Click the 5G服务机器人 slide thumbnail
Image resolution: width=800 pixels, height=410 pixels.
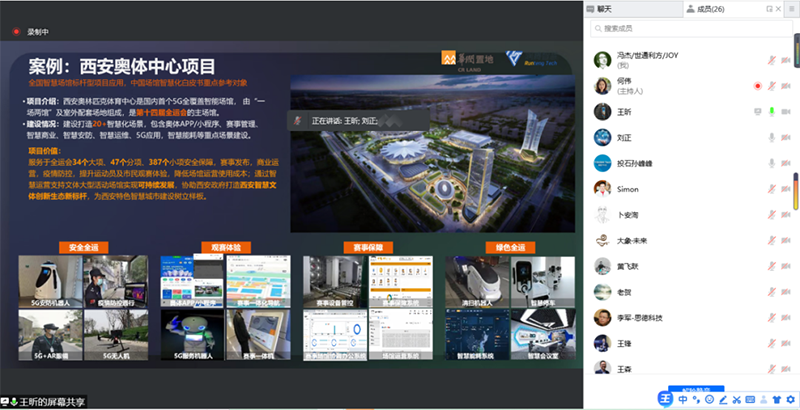[192, 335]
